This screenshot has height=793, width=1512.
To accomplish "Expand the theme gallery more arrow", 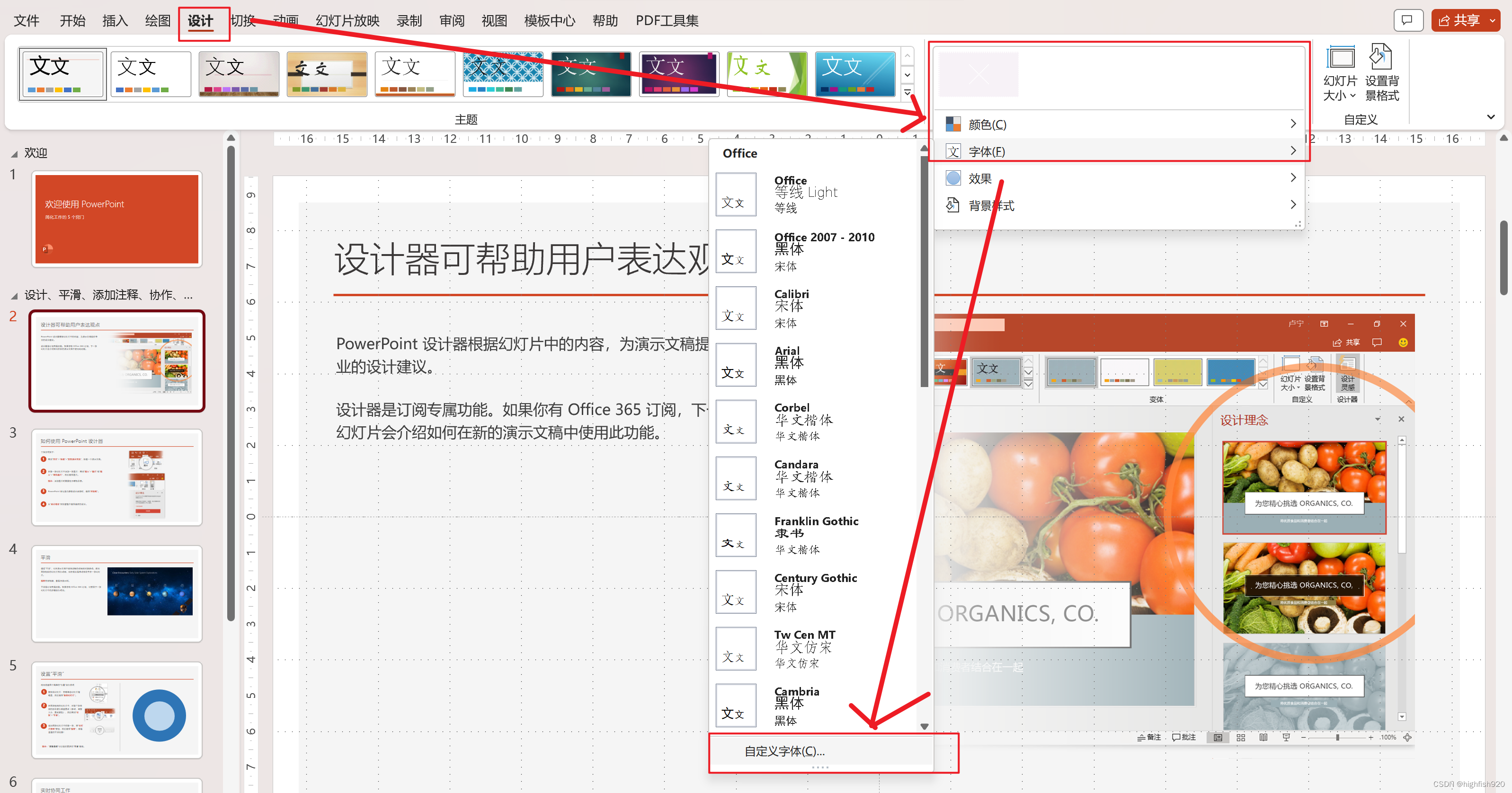I will (x=907, y=93).
